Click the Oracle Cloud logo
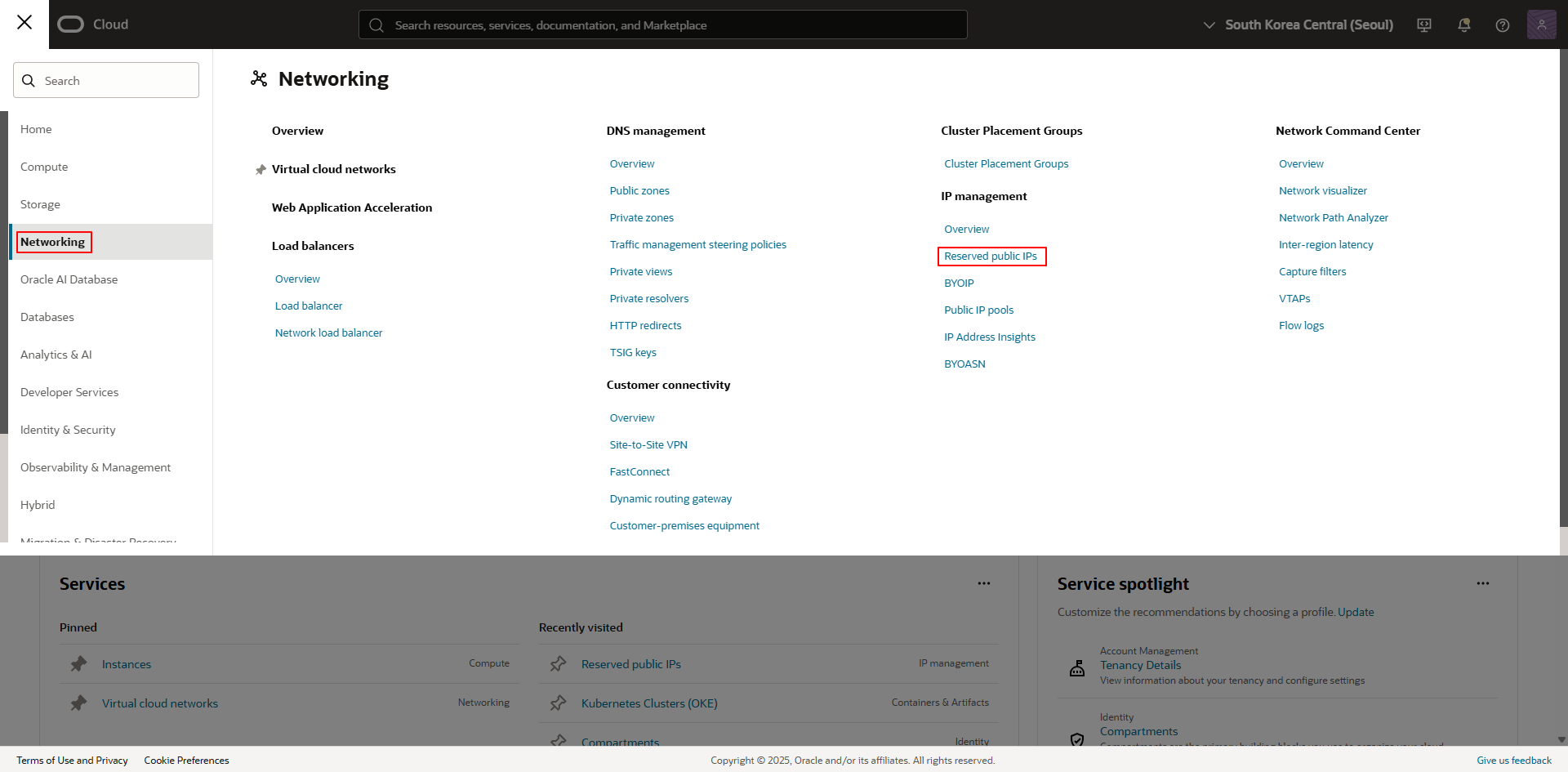This screenshot has width=1568, height=772. pos(93,25)
